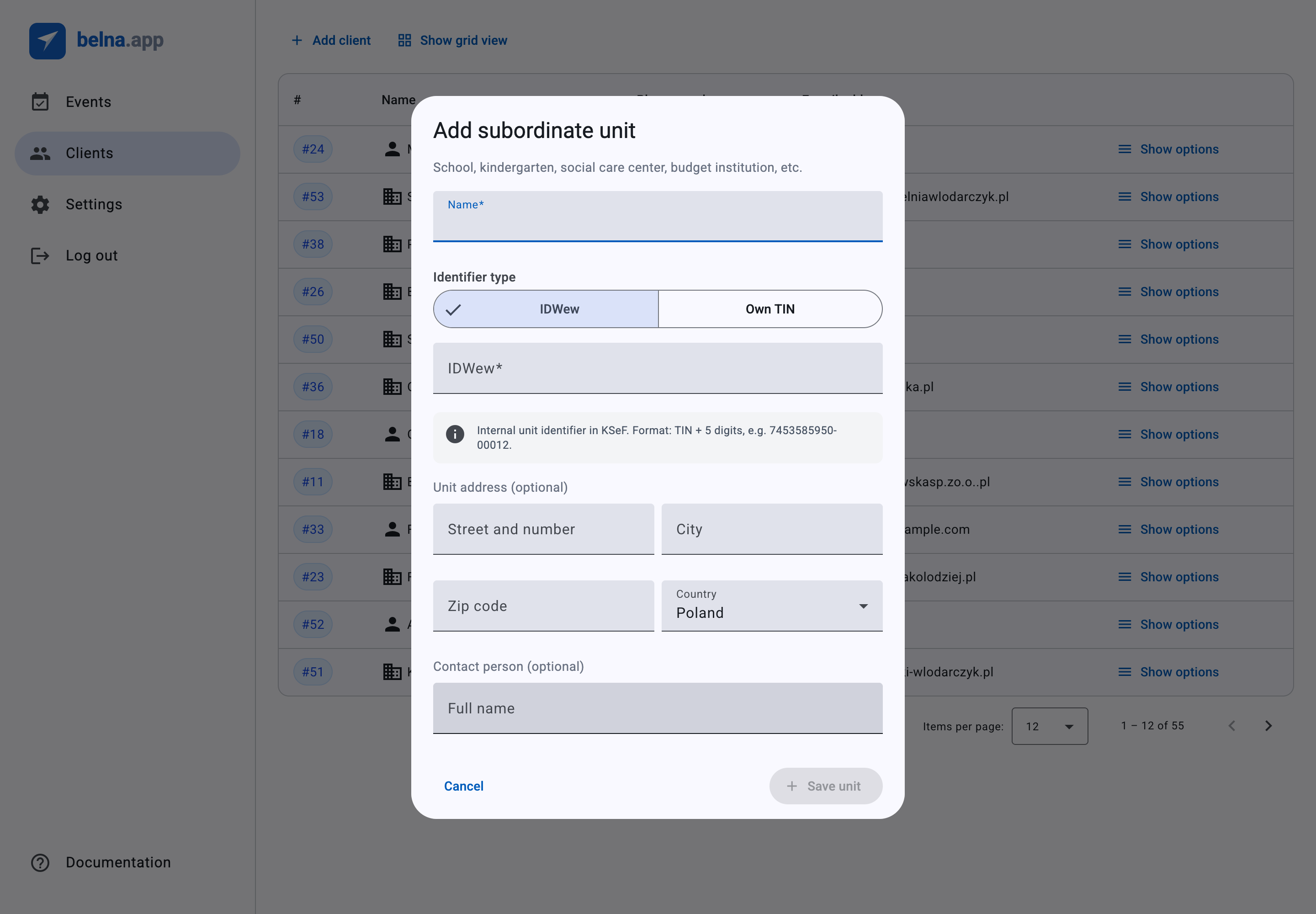Click the IDWew input field

click(658, 368)
